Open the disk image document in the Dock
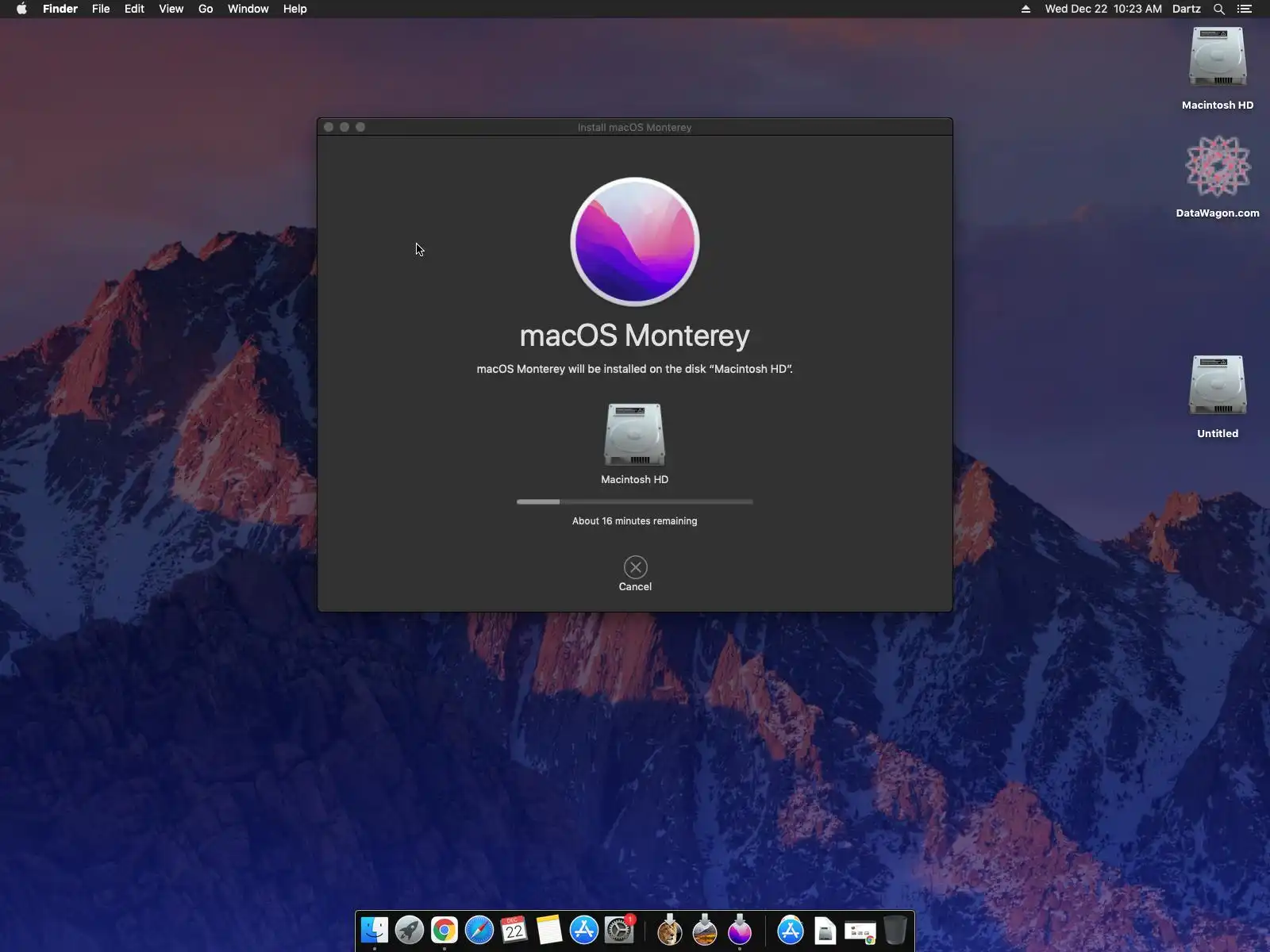The width and height of the screenshot is (1270, 952). pyautogui.click(x=825, y=931)
